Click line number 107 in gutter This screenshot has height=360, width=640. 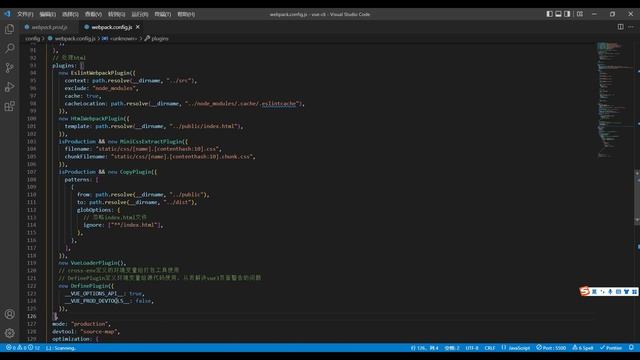point(31,172)
